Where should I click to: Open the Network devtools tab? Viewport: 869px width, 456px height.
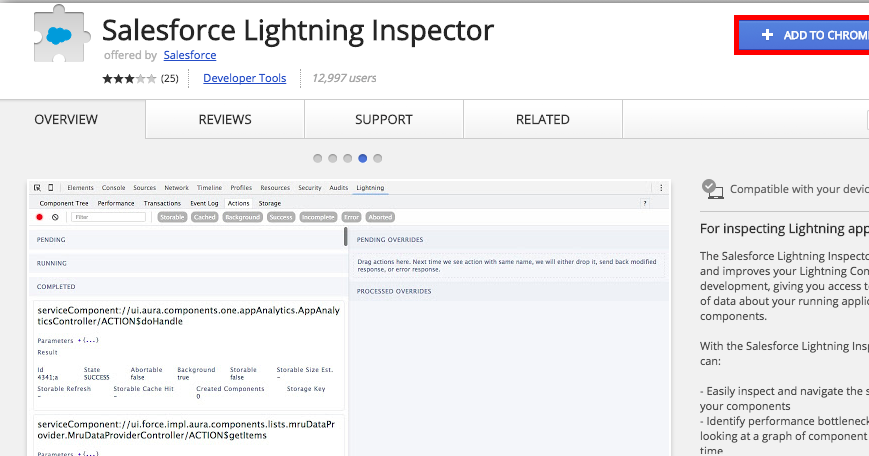[176, 188]
